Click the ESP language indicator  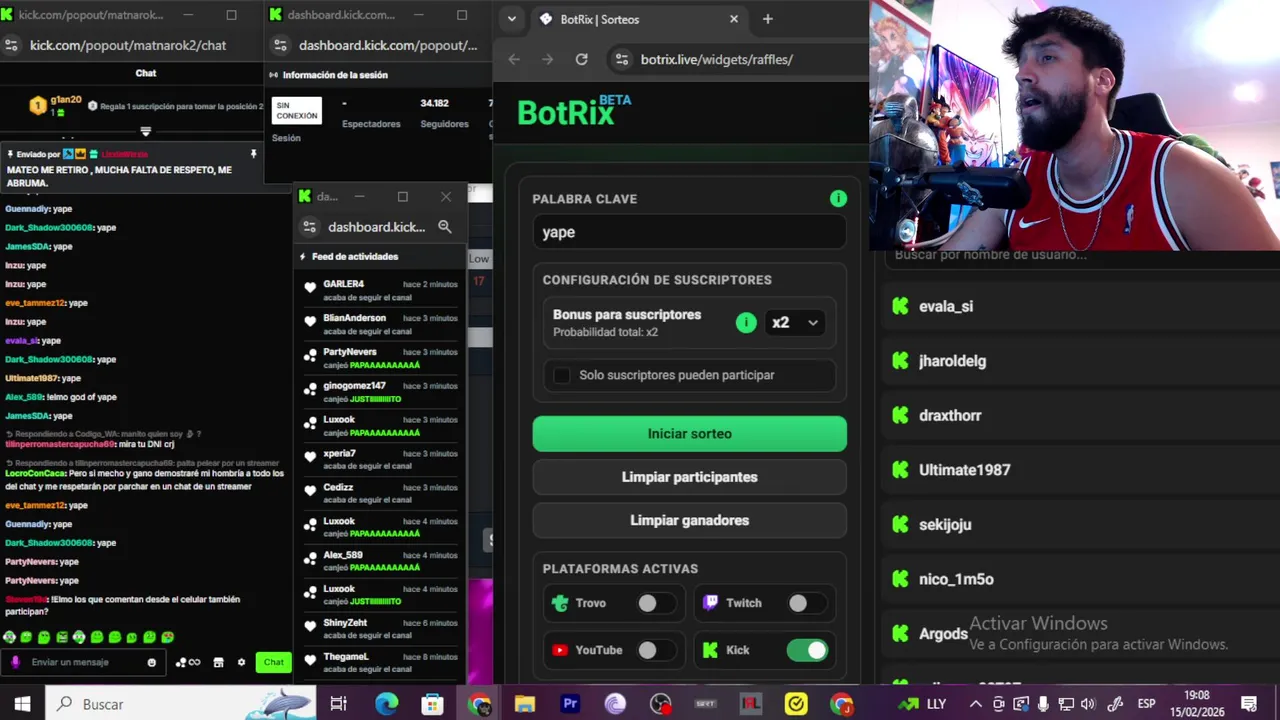1146,704
